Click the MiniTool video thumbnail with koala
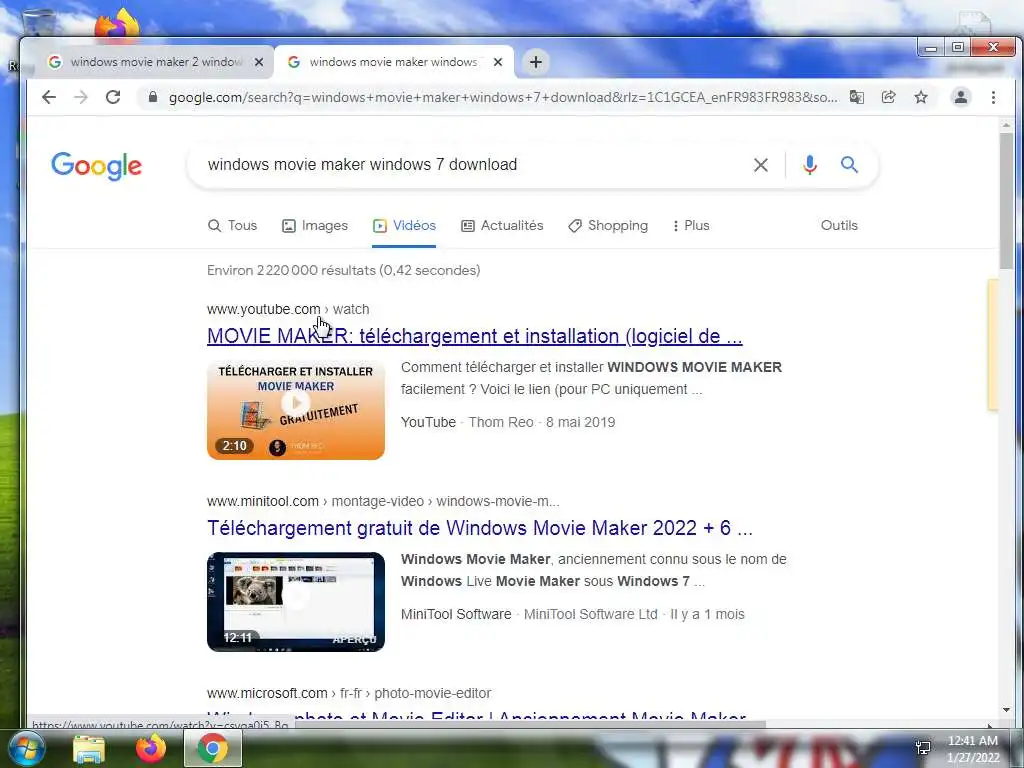The image size is (1024, 768). pos(296,601)
